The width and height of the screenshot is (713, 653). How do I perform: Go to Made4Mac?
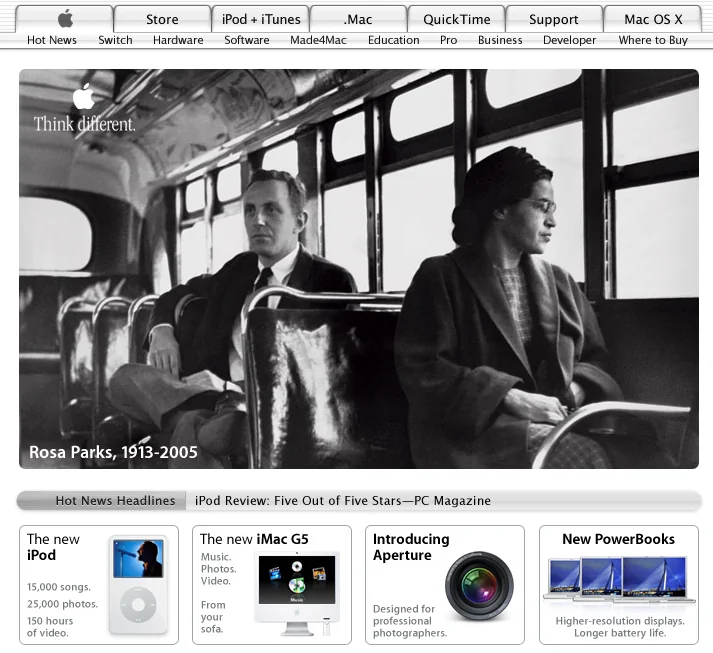click(x=318, y=40)
